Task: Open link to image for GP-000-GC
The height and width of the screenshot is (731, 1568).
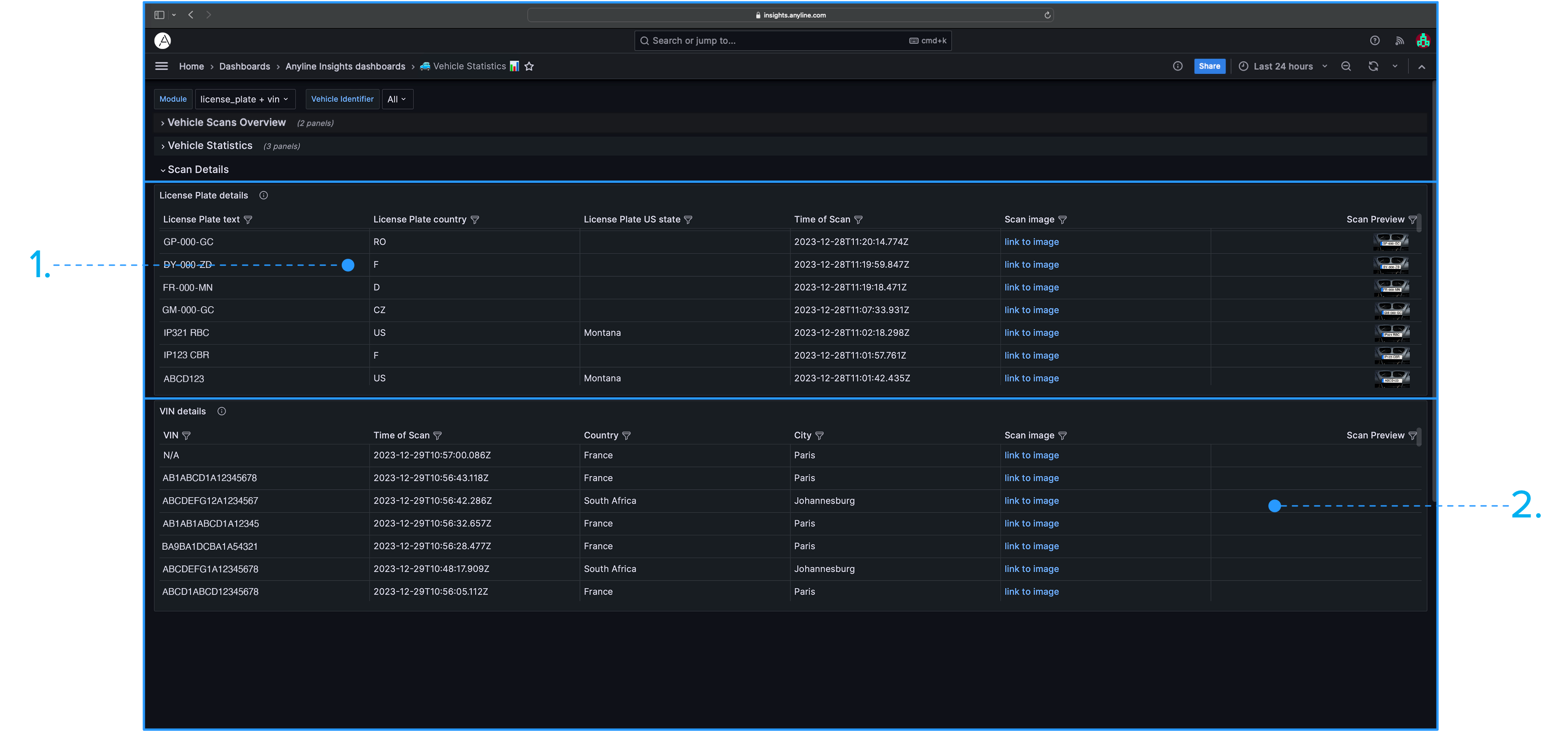Action: click(1031, 242)
